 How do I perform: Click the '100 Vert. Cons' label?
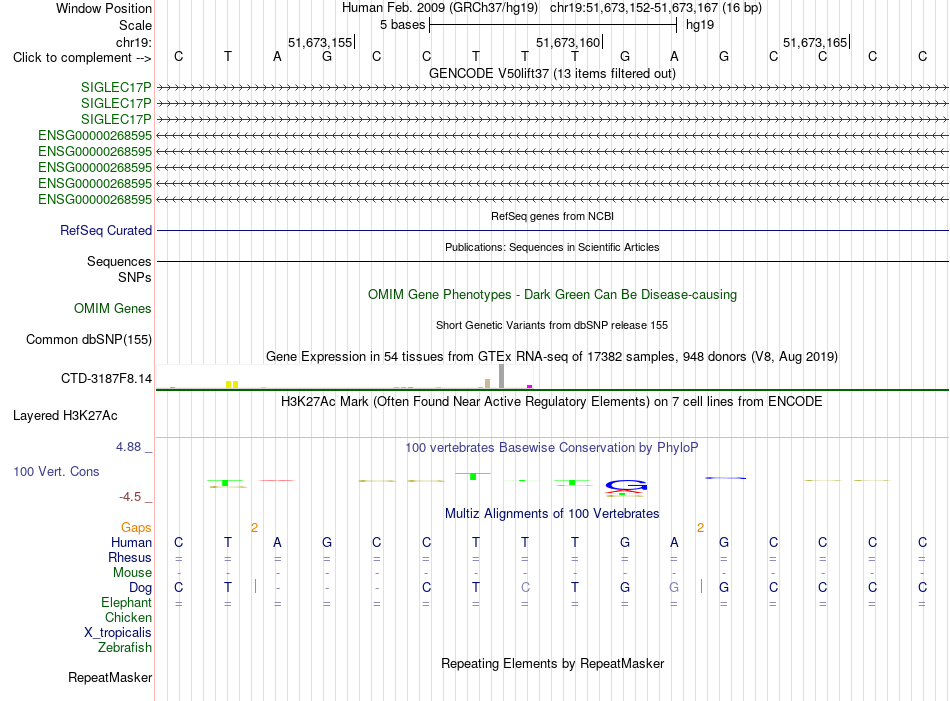56,471
